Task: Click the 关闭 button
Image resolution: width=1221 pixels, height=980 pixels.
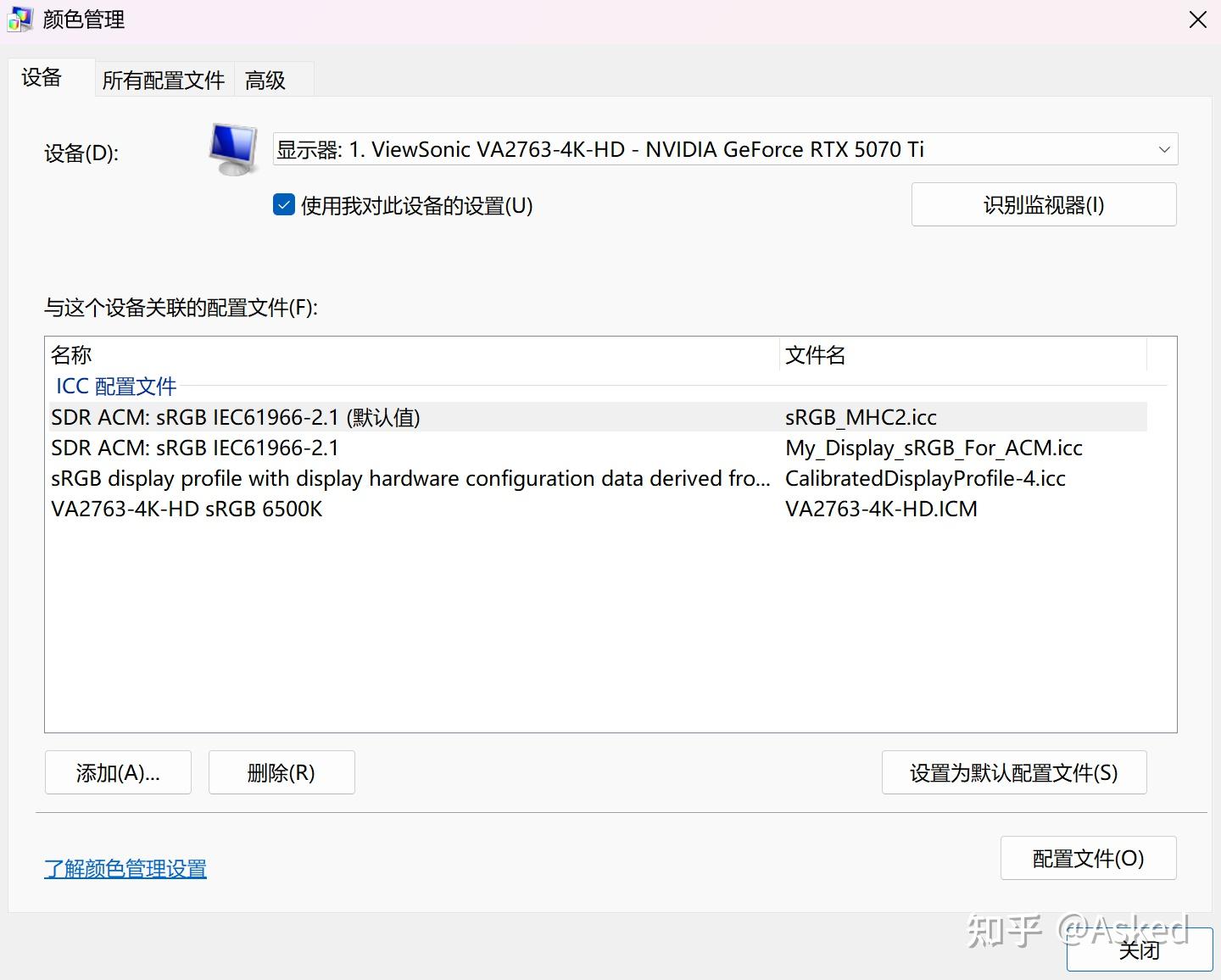Action: coord(1140,950)
